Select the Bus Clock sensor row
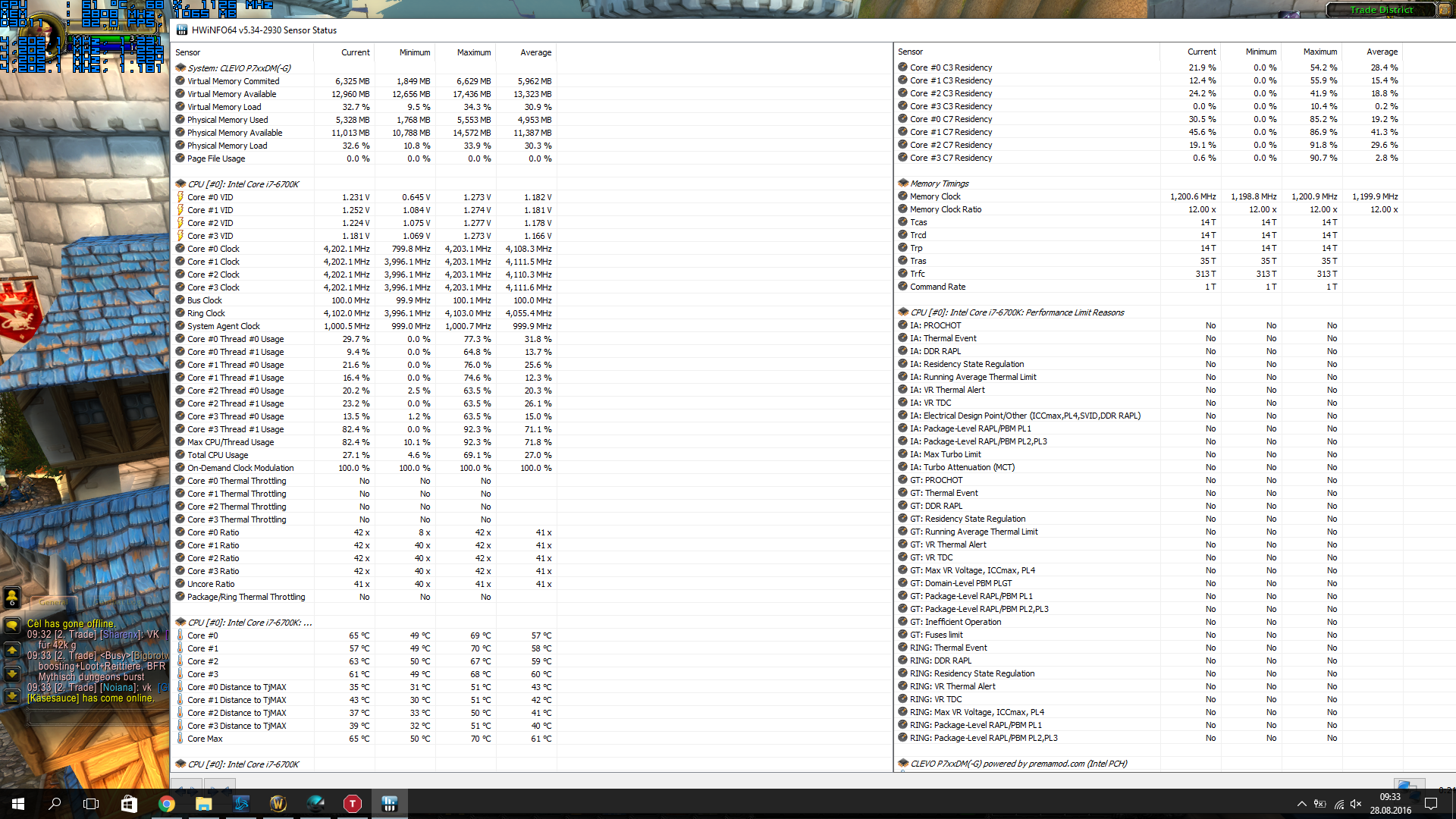The height and width of the screenshot is (819, 1456). pos(364,300)
